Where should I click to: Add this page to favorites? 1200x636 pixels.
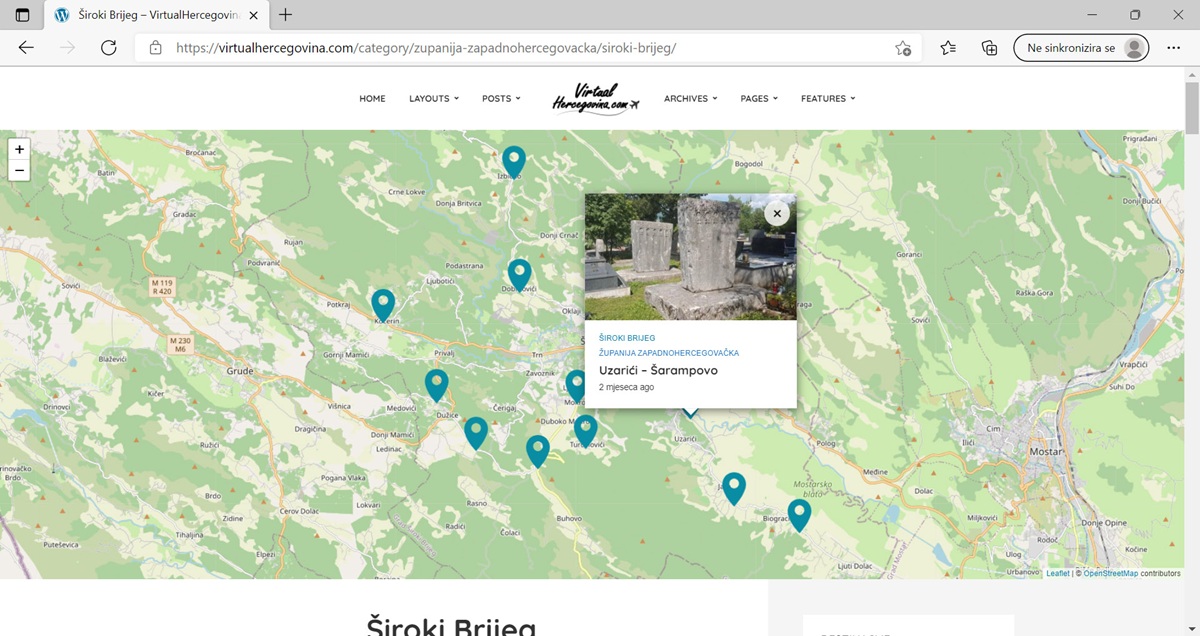pyautogui.click(x=903, y=48)
